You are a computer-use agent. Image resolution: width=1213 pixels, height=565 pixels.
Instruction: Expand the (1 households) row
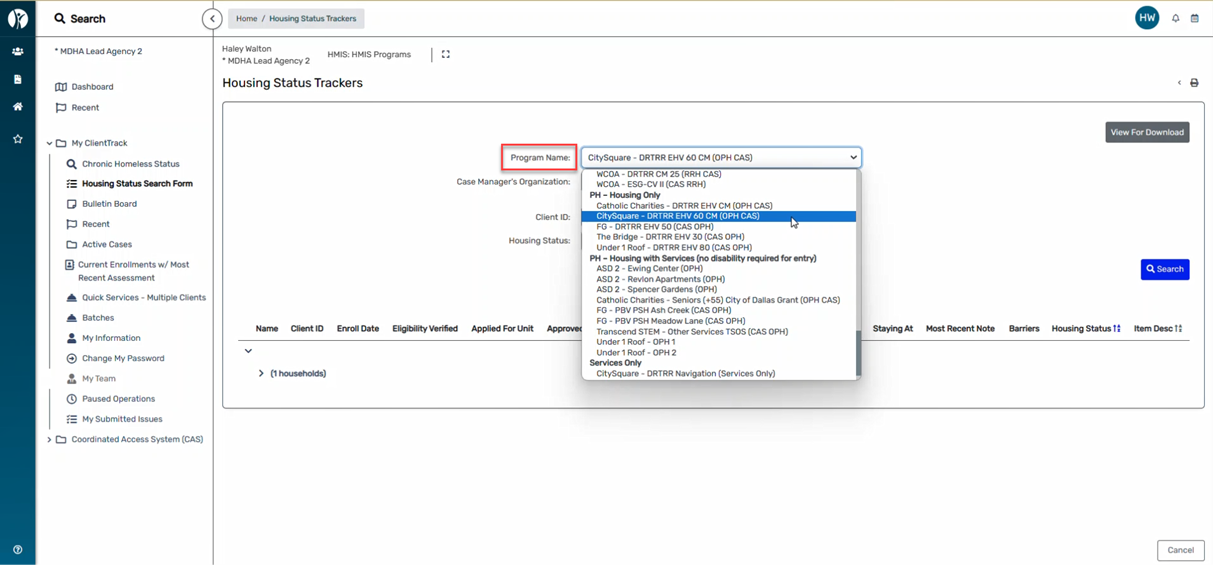click(x=261, y=374)
